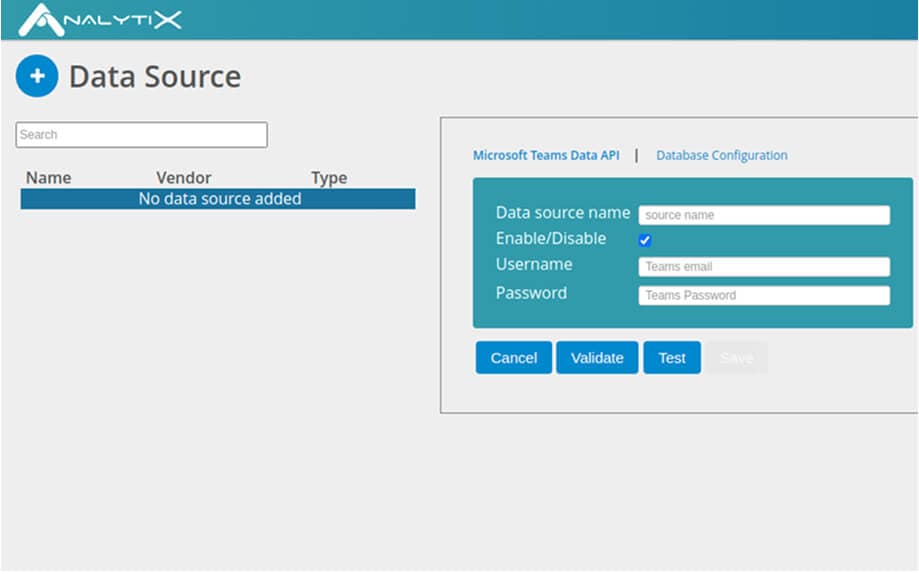
Task: Open the Microsoft Teams Data API tab
Action: tap(546, 155)
